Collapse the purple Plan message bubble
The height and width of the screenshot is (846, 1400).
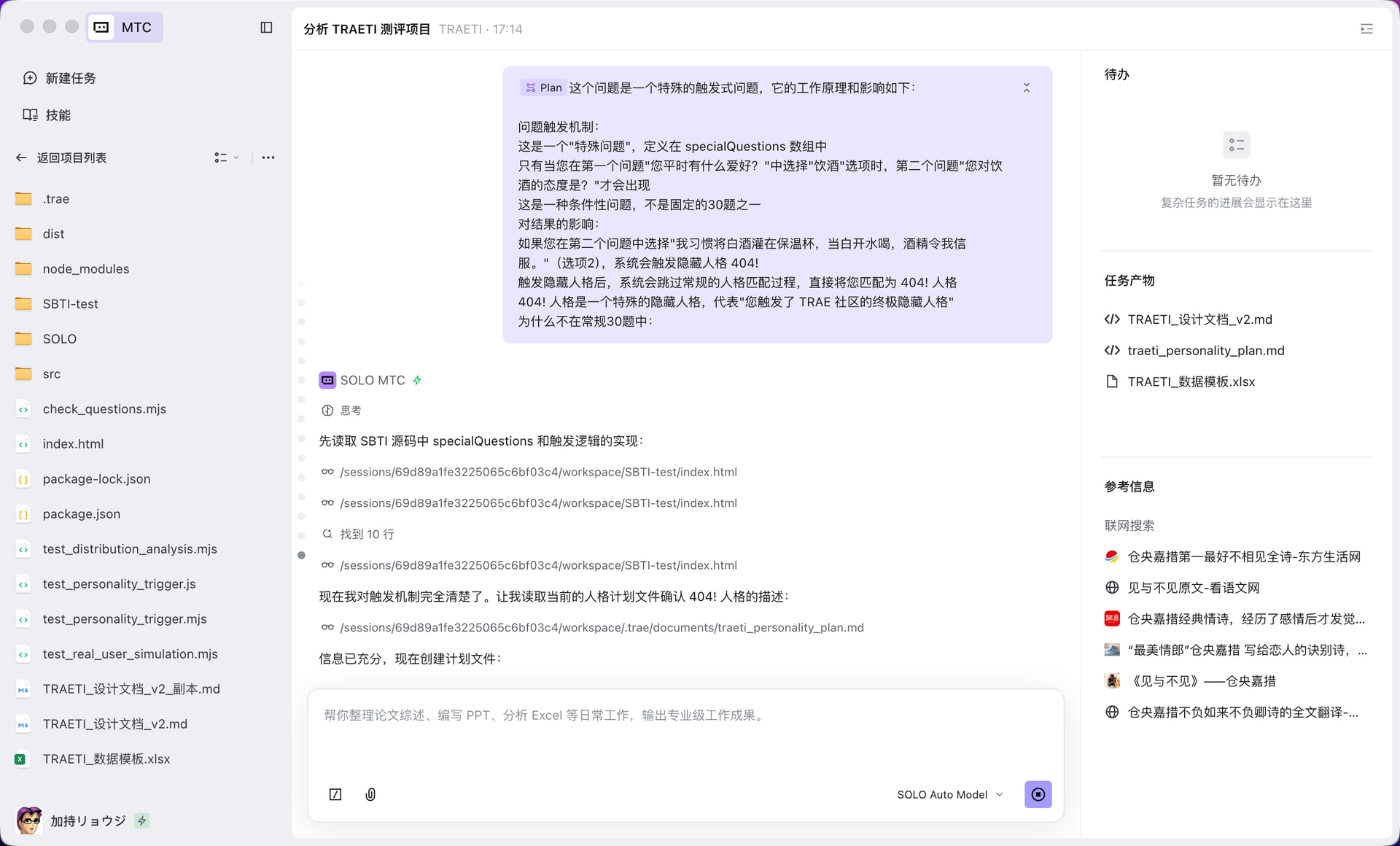tap(1026, 88)
